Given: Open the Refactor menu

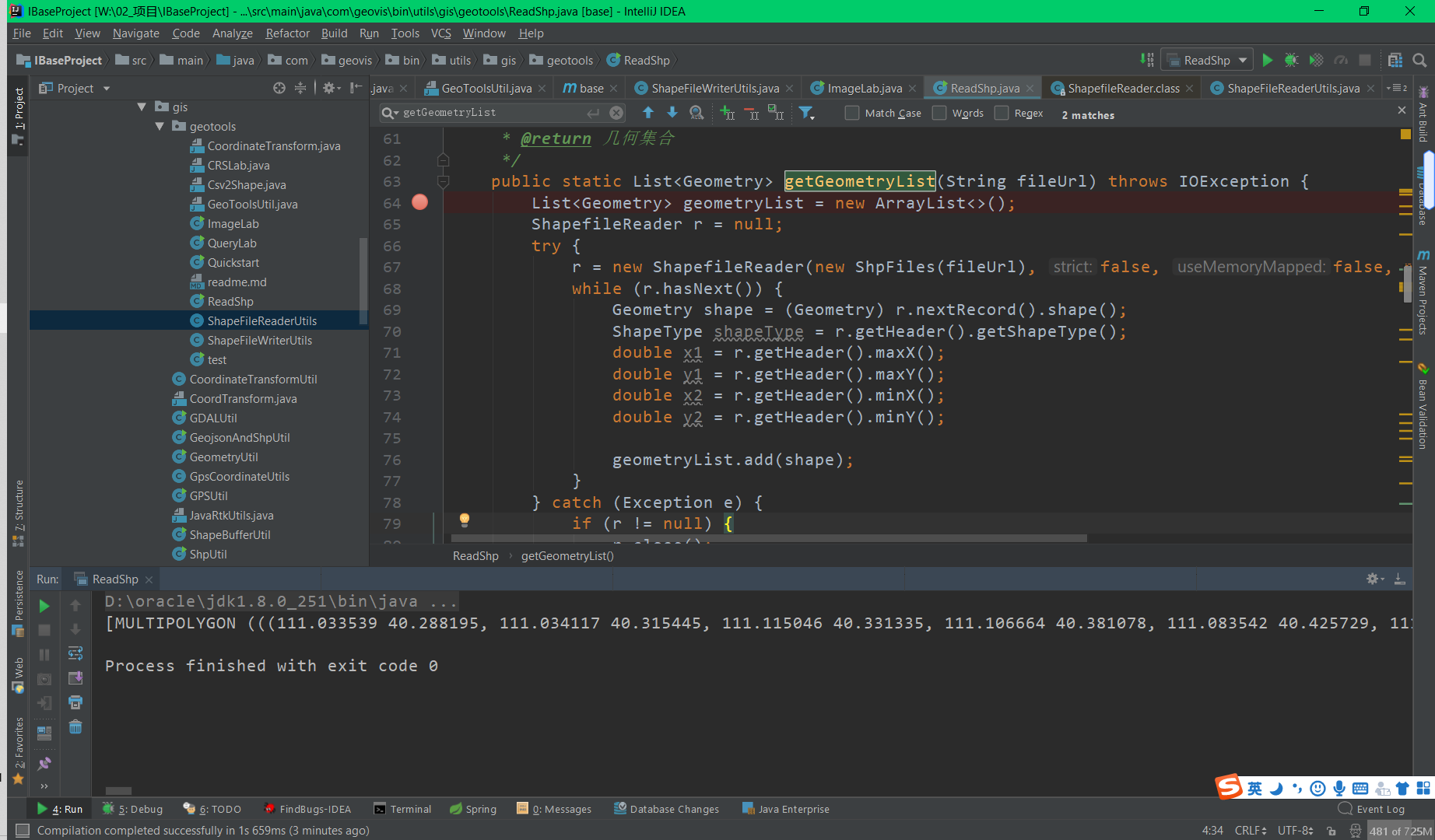Looking at the screenshot, I should [287, 33].
